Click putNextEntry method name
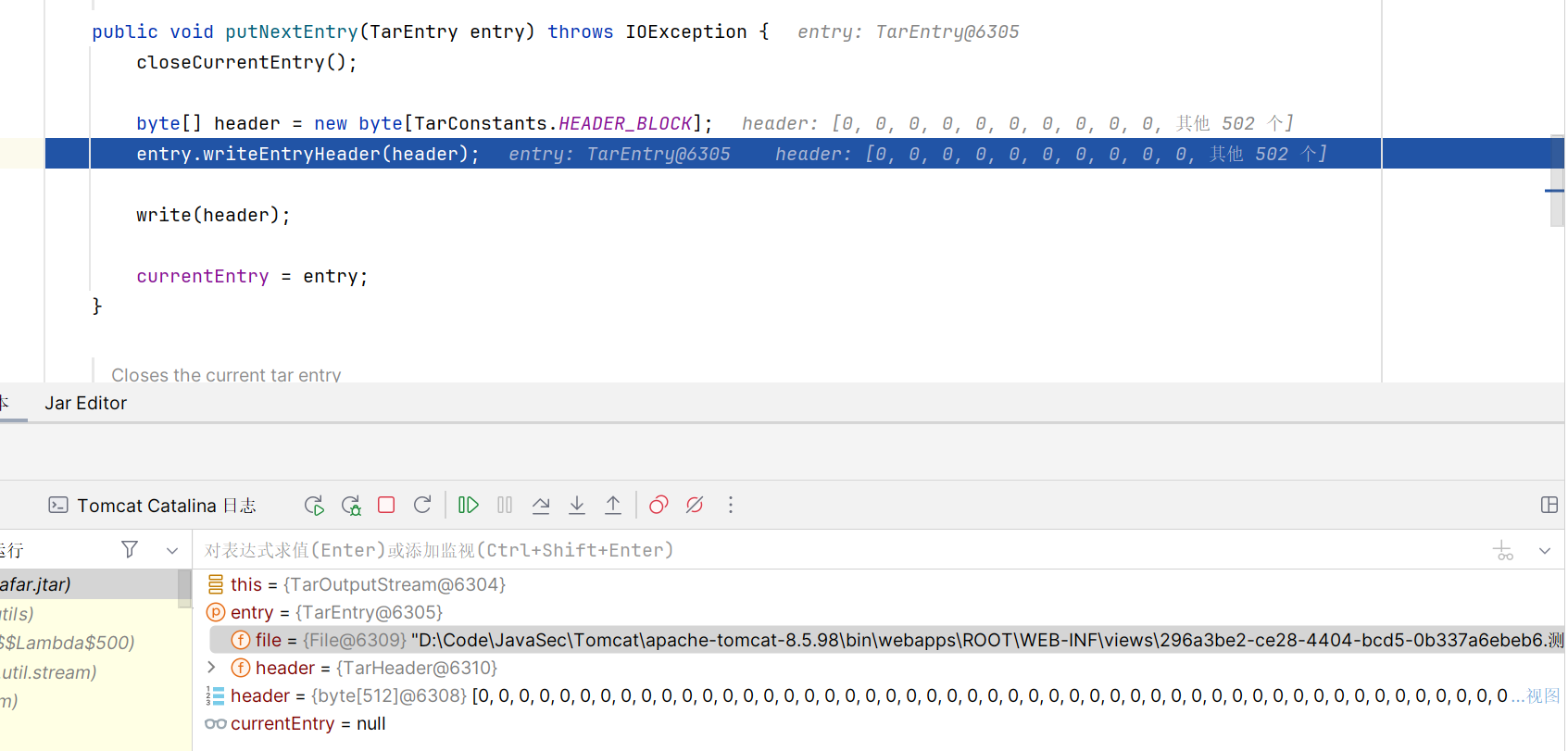This screenshot has width=1568, height=751. [x=292, y=31]
